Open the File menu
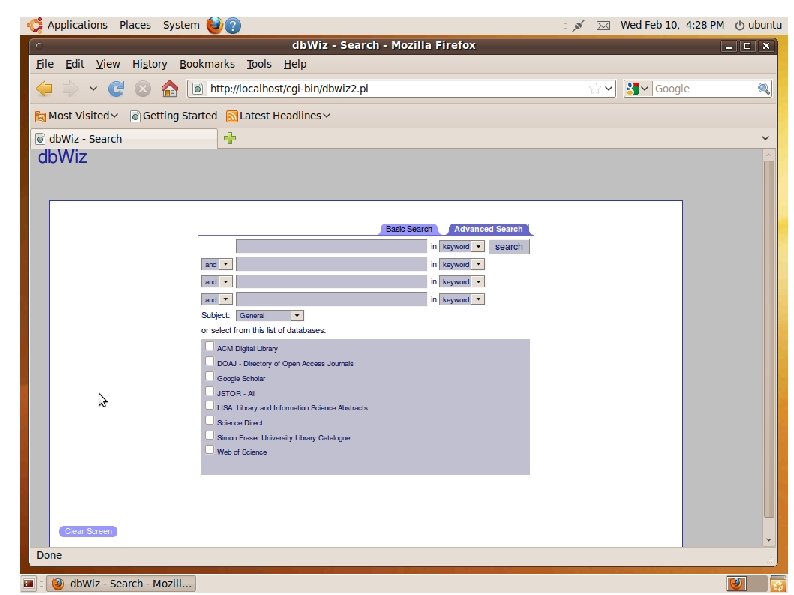This screenshot has height=595, width=794. coord(45,64)
